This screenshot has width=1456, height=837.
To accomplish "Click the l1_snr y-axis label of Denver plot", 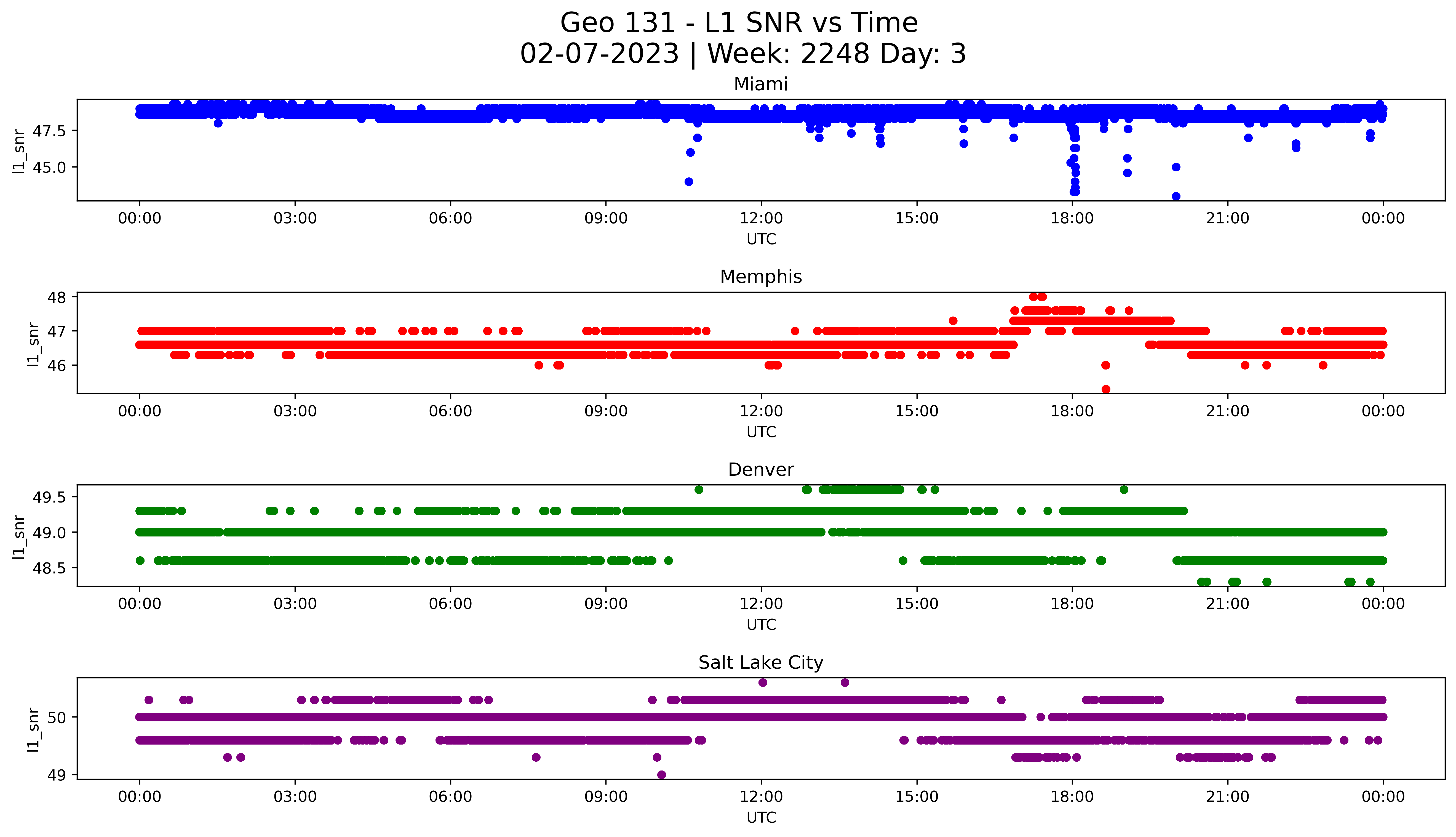I will pyautogui.click(x=19, y=537).
